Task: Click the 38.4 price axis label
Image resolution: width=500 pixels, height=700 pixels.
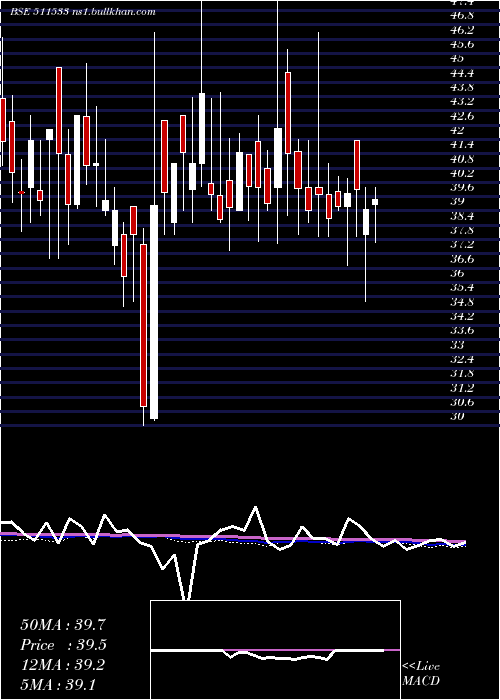Action: [x=462, y=216]
